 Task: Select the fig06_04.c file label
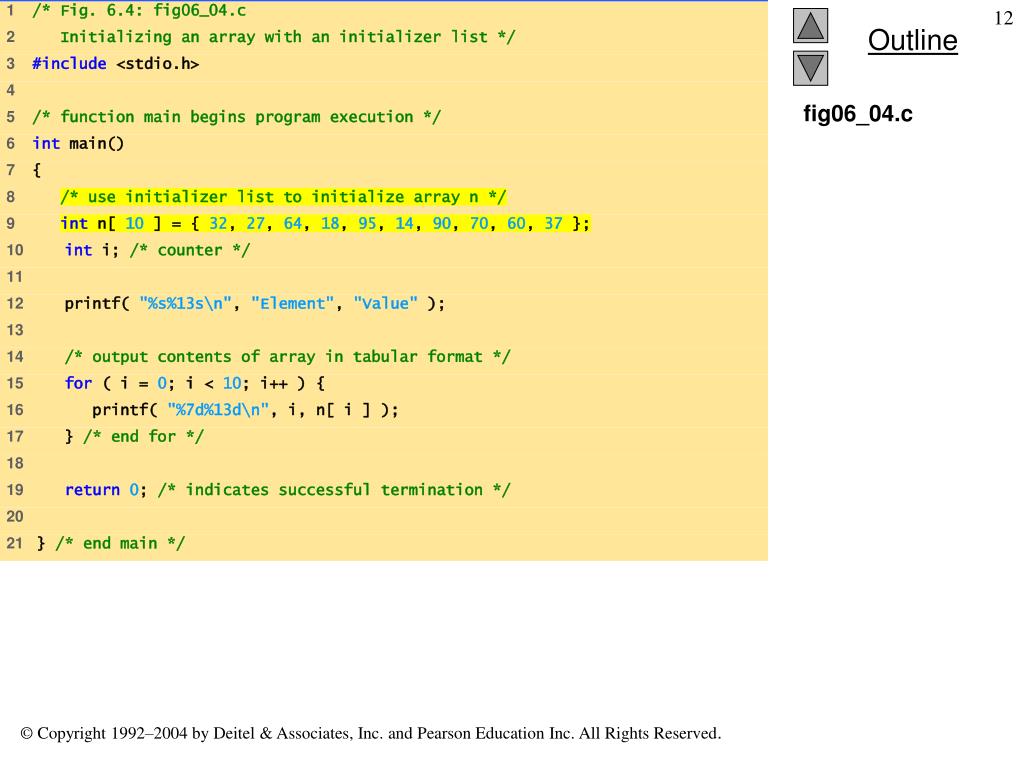pyautogui.click(x=857, y=114)
